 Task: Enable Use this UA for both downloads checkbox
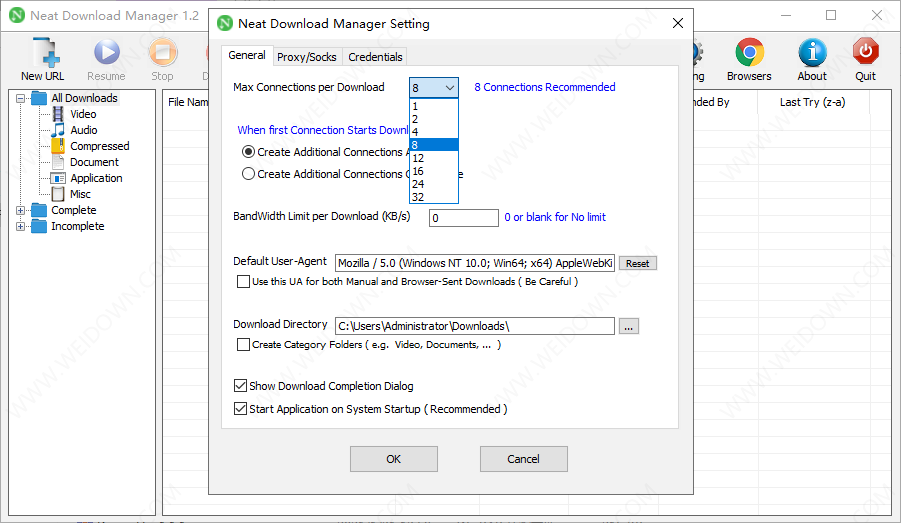tap(244, 282)
